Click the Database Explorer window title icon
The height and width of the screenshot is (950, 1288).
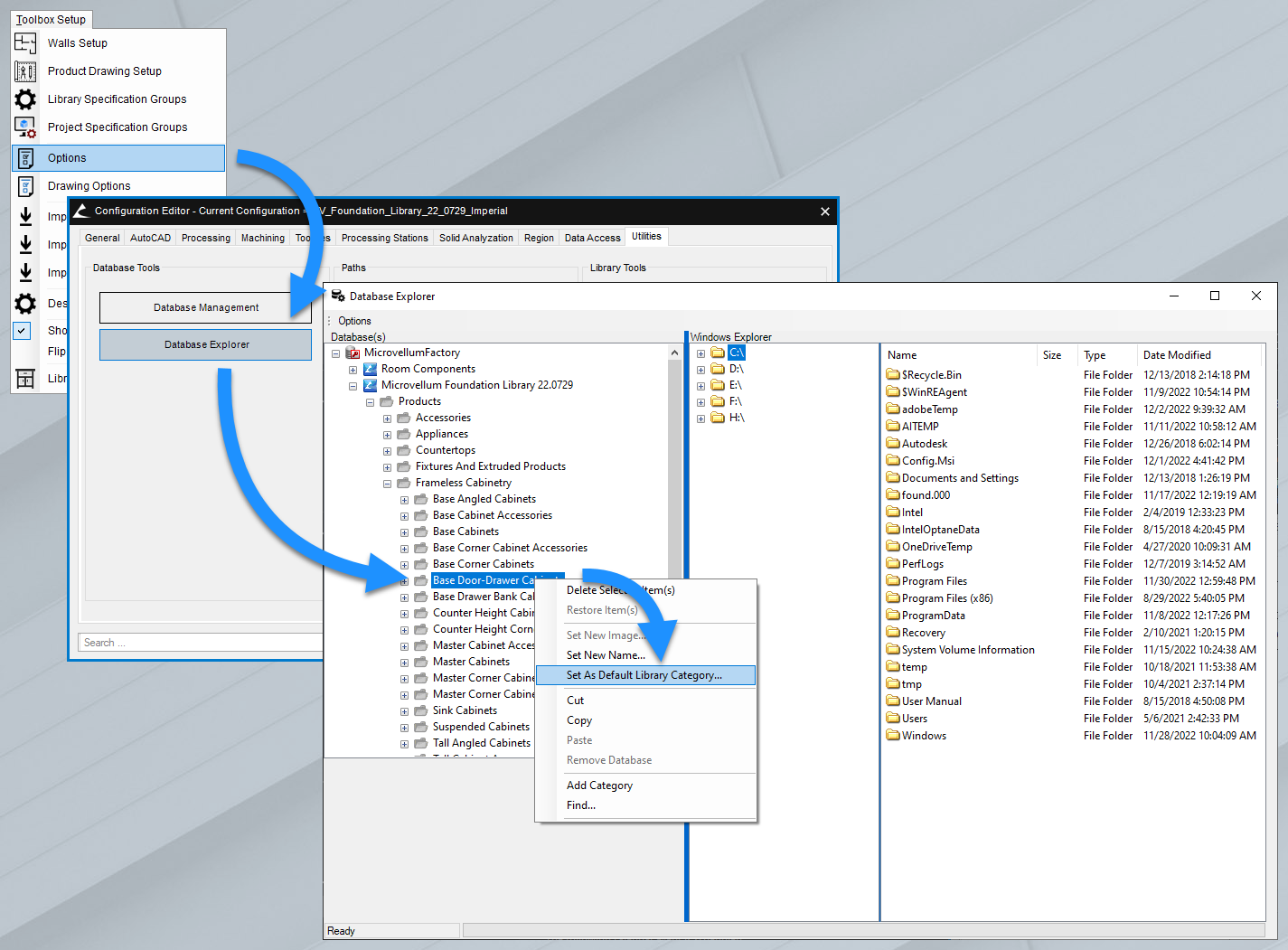tap(338, 296)
